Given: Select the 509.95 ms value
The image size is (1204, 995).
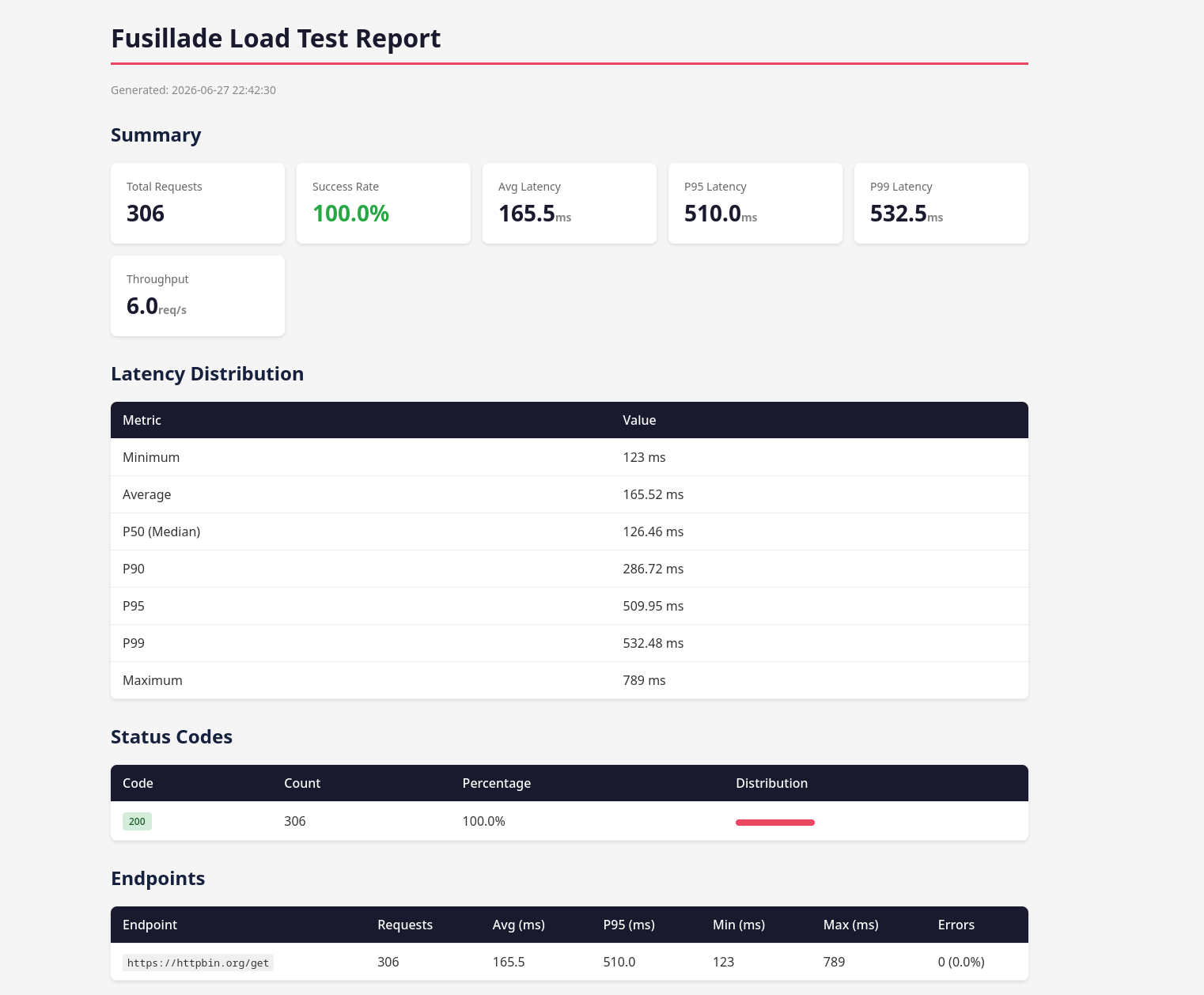Looking at the screenshot, I should click(x=653, y=606).
